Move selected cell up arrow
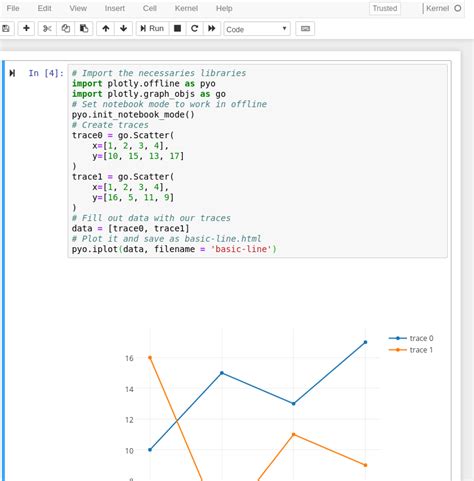The width and height of the screenshot is (474, 481). click(x=106, y=28)
